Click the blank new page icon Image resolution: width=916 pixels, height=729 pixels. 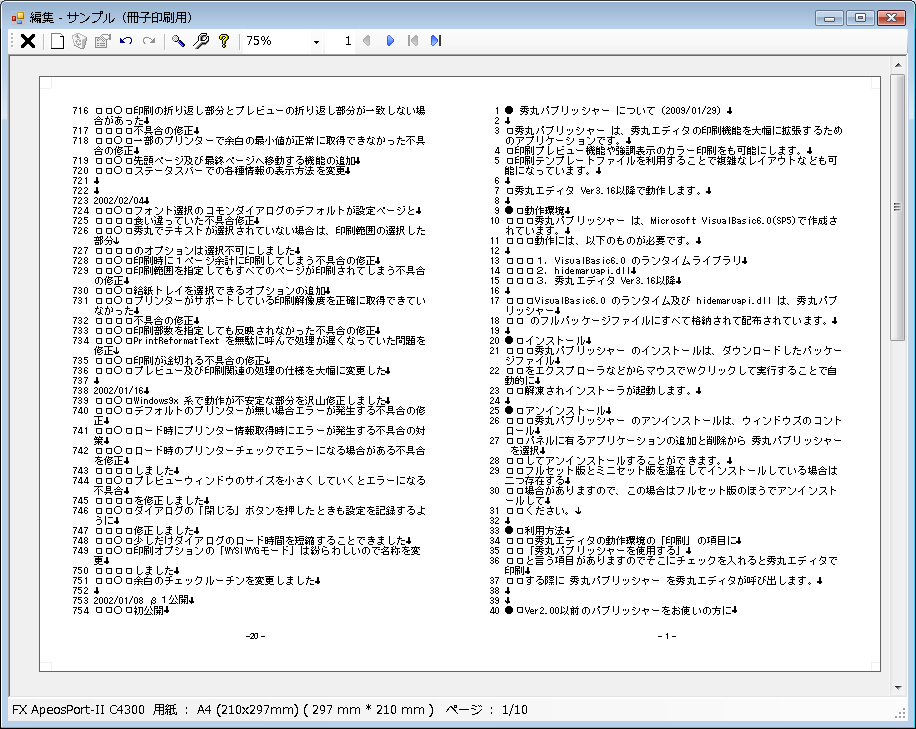click(x=57, y=41)
